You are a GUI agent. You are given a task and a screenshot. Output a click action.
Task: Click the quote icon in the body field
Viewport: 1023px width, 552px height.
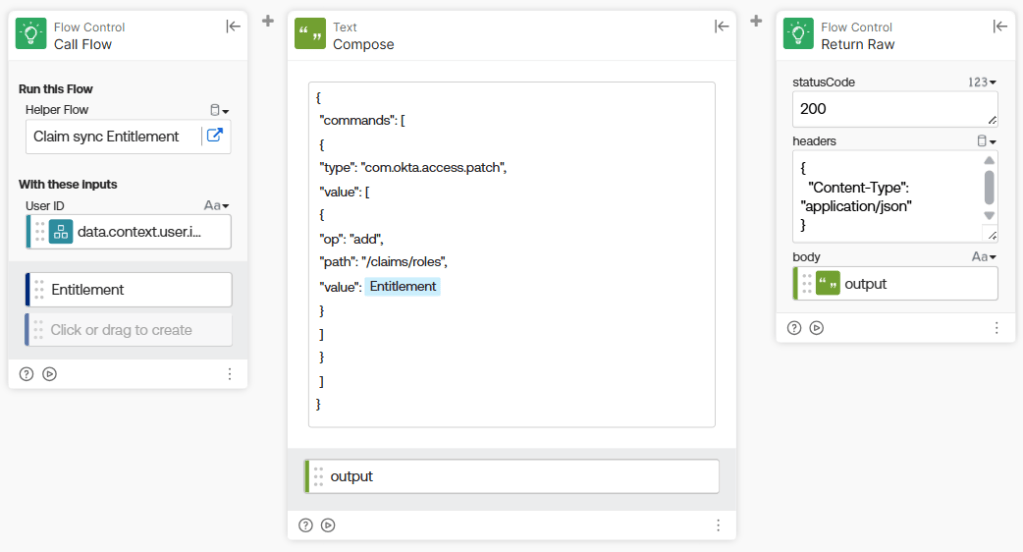[x=828, y=284]
